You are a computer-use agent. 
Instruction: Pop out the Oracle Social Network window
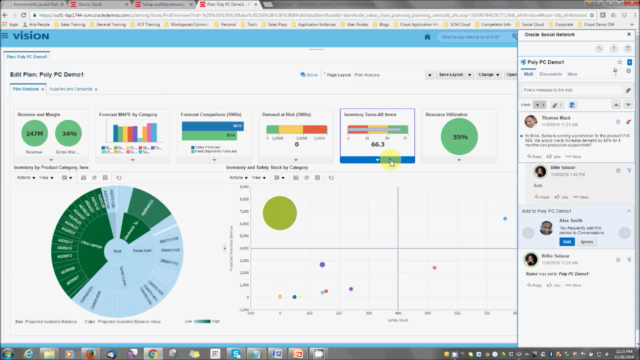(628, 49)
